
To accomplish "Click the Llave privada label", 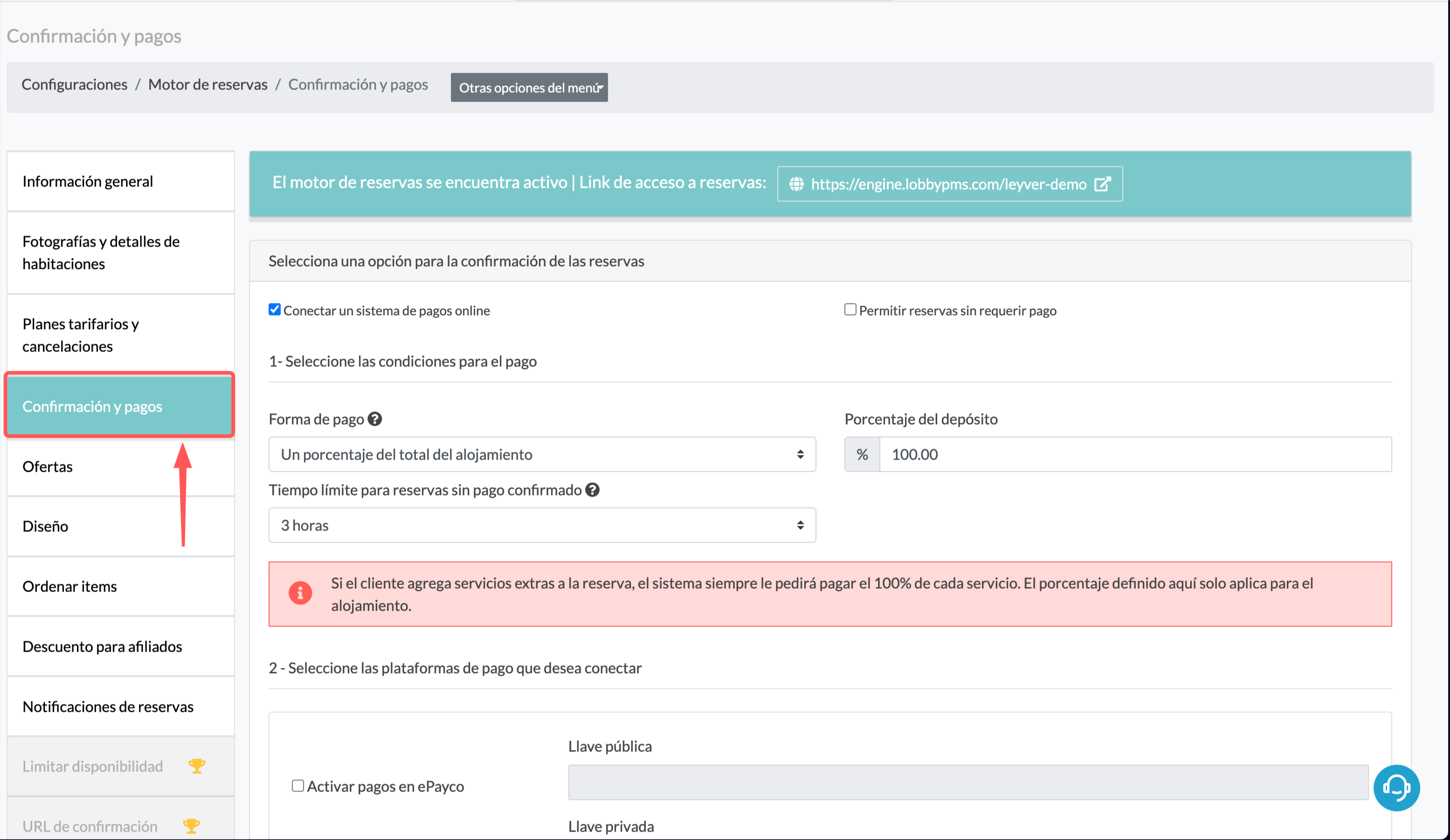I will [611, 826].
